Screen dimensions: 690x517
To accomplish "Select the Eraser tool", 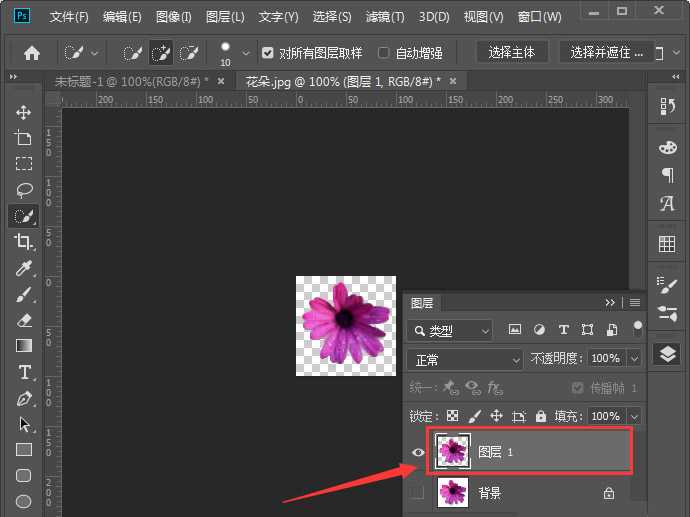I will coord(23,320).
